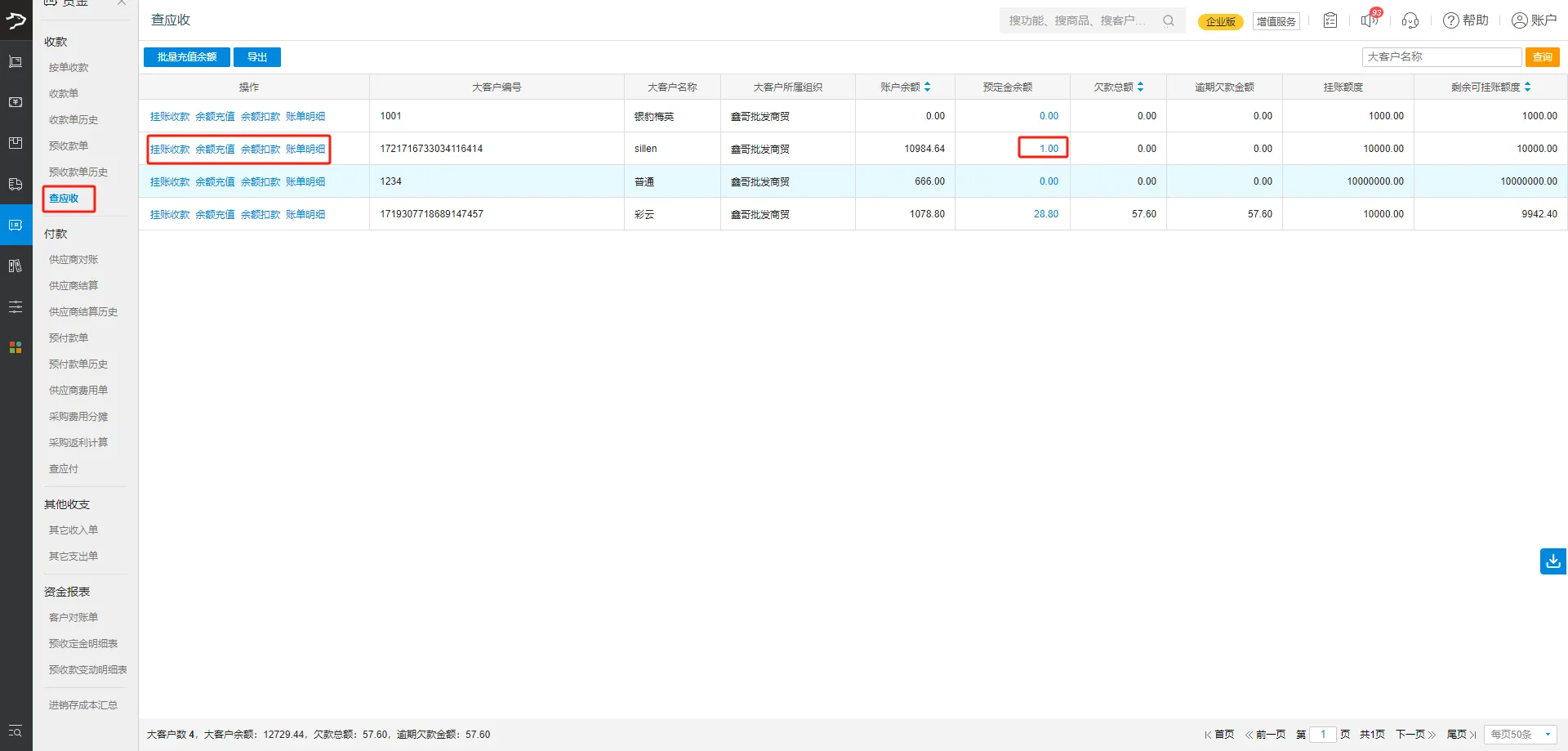1568x751 pixels.
Task: Click the blue floating download icon
Action: coord(1552,561)
